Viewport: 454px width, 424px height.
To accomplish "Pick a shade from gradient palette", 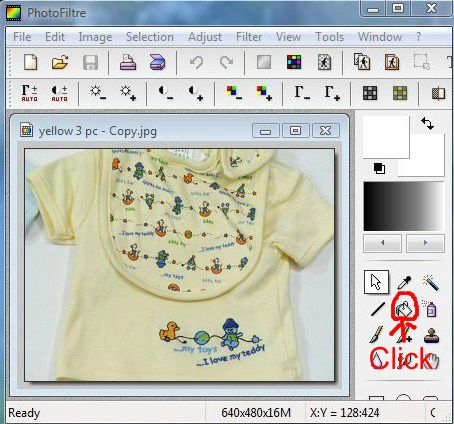I will pos(404,206).
